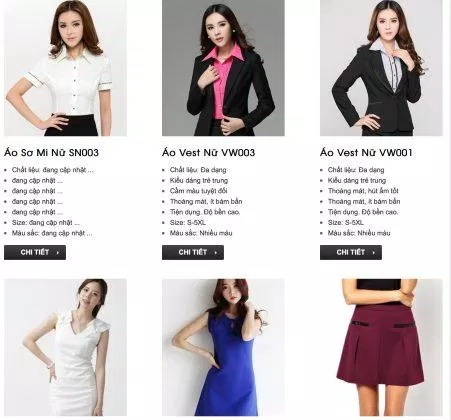
Task: Select black vest with striped shirt photo
Action: click(x=381, y=68)
